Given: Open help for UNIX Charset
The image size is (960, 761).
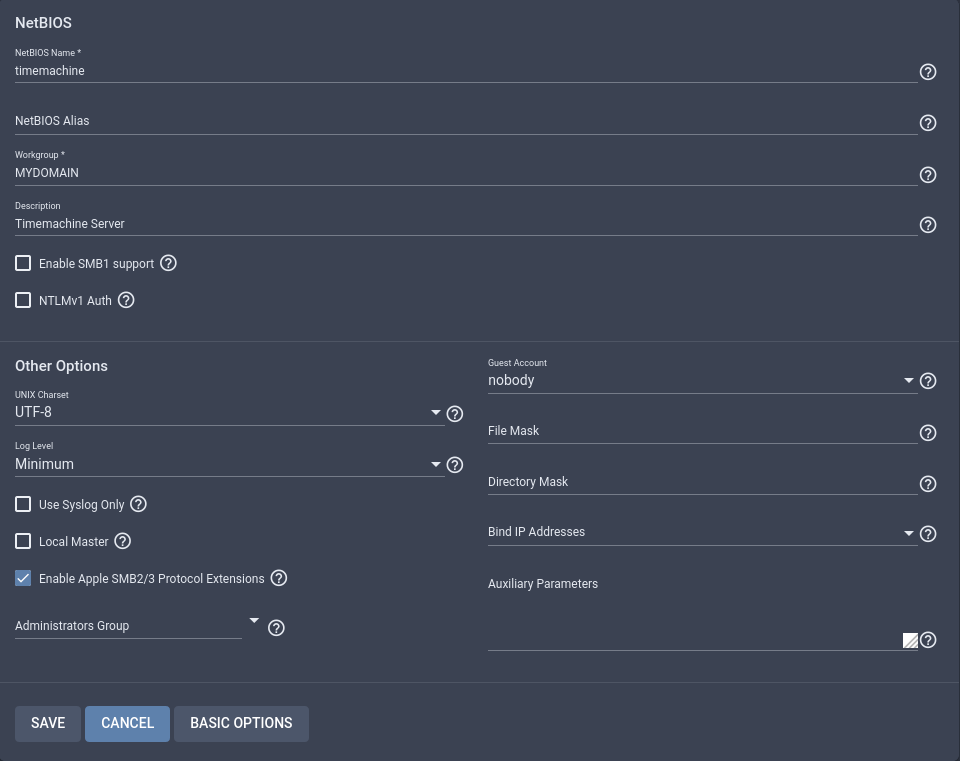Looking at the screenshot, I should click(x=455, y=413).
